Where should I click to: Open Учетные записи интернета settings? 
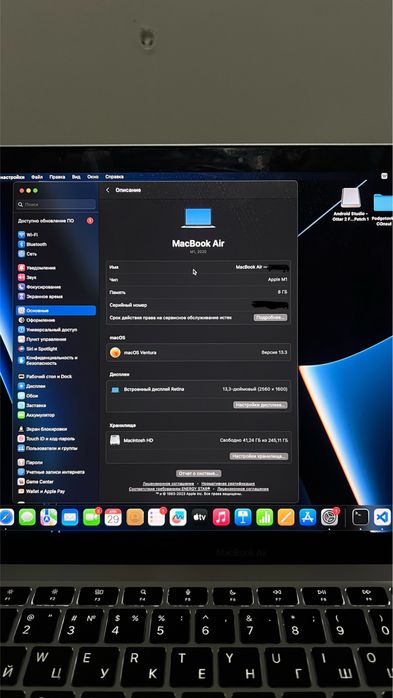point(56,472)
